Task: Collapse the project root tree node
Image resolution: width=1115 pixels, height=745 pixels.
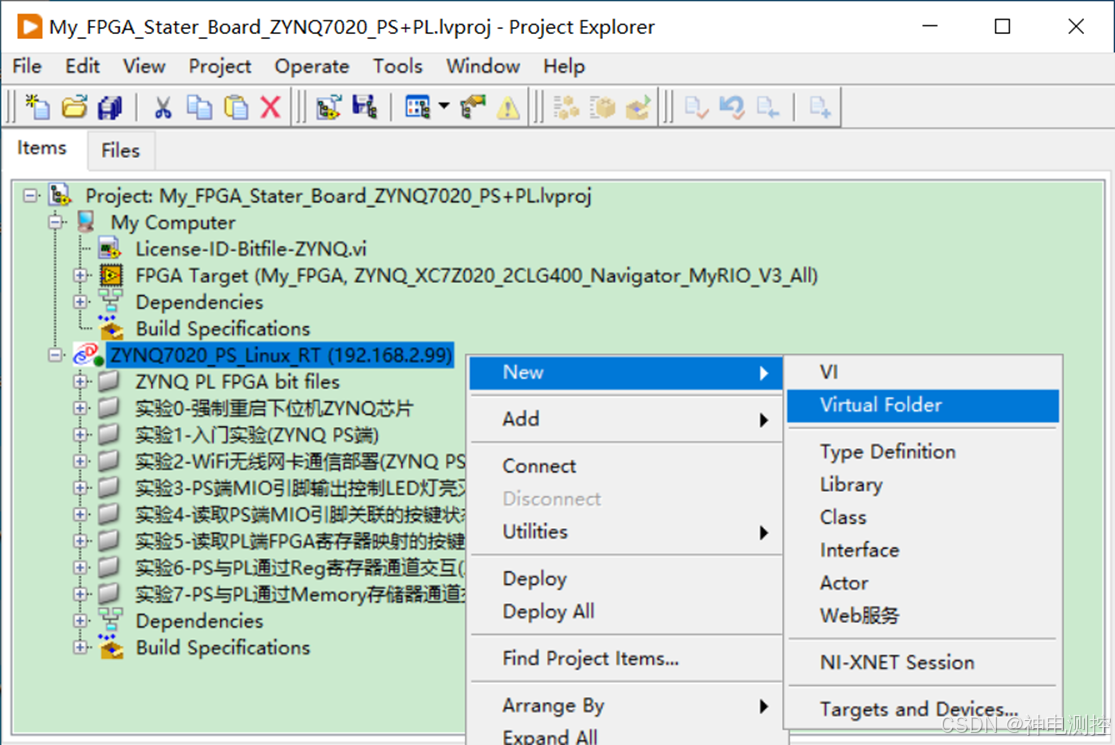Action: click(30, 195)
